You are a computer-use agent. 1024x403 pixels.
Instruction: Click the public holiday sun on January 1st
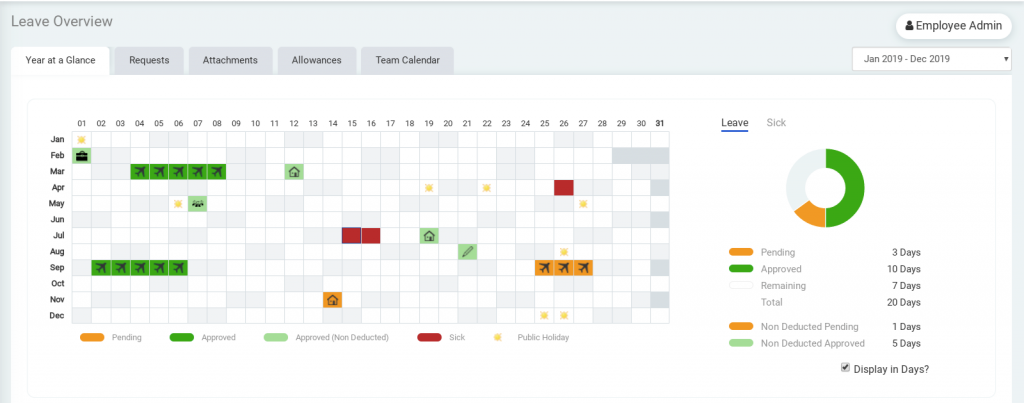tap(81, 140)
